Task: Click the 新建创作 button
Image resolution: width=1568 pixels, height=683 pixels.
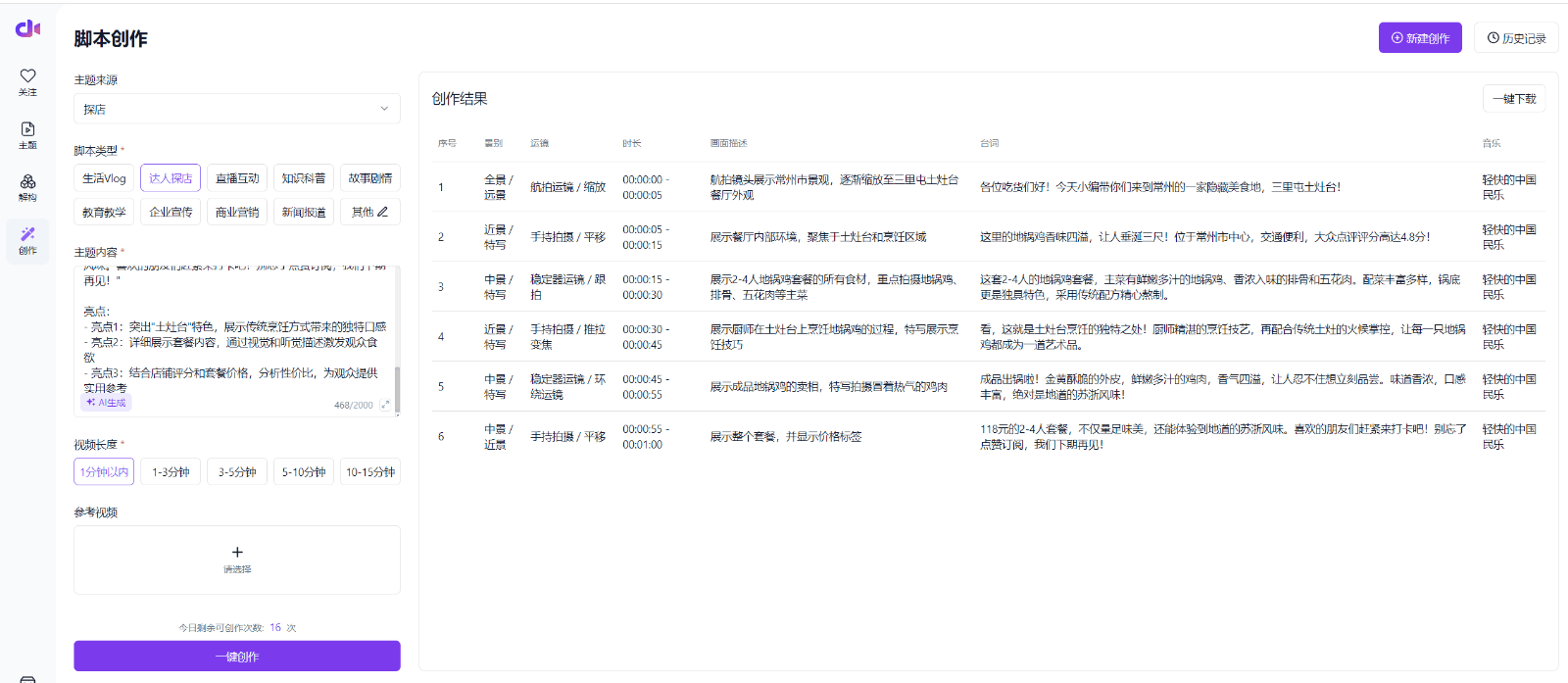Action: coord(1420,38)
